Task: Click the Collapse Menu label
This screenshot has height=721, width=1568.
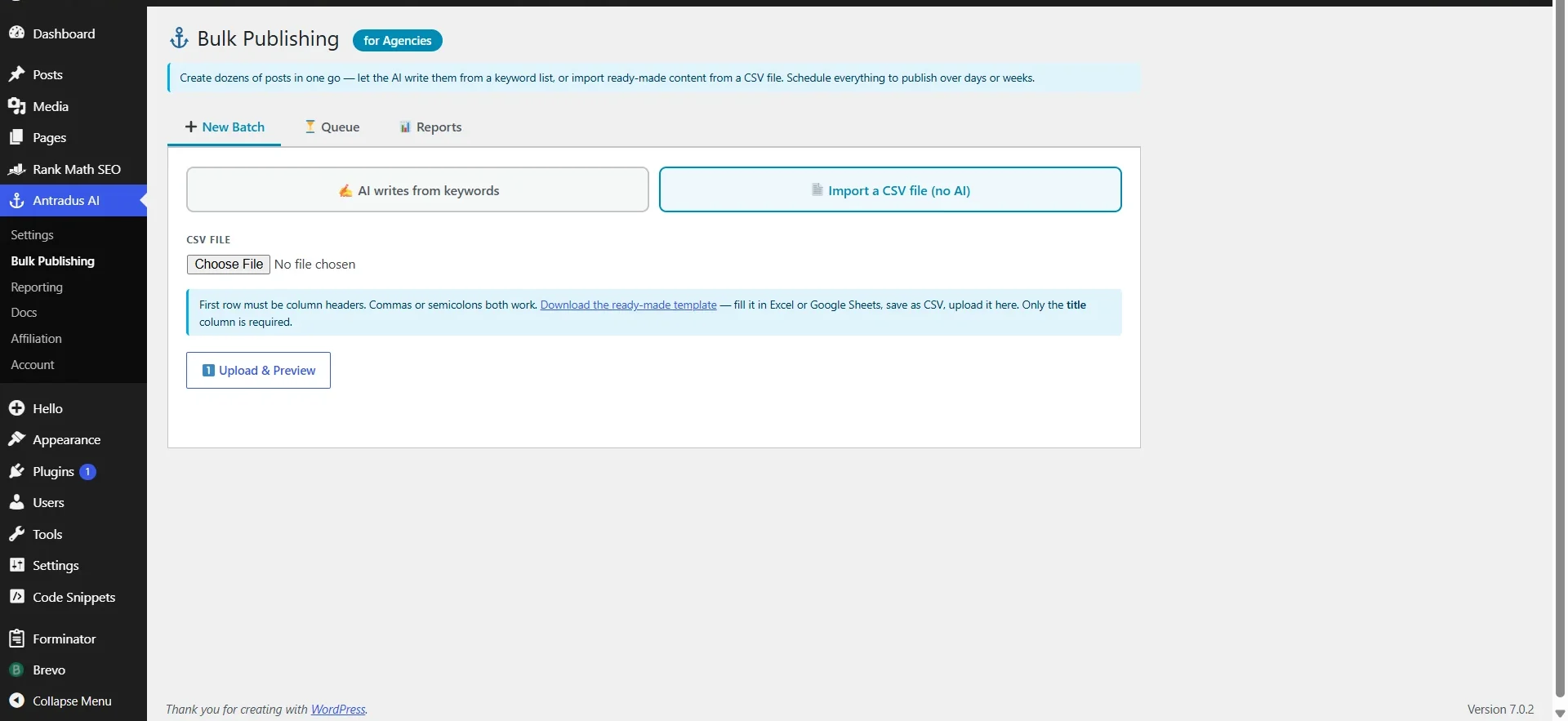Action: point(72,701)
